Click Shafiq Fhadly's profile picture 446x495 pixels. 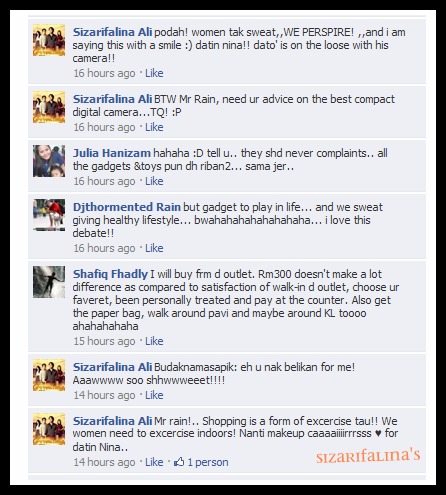49,282
